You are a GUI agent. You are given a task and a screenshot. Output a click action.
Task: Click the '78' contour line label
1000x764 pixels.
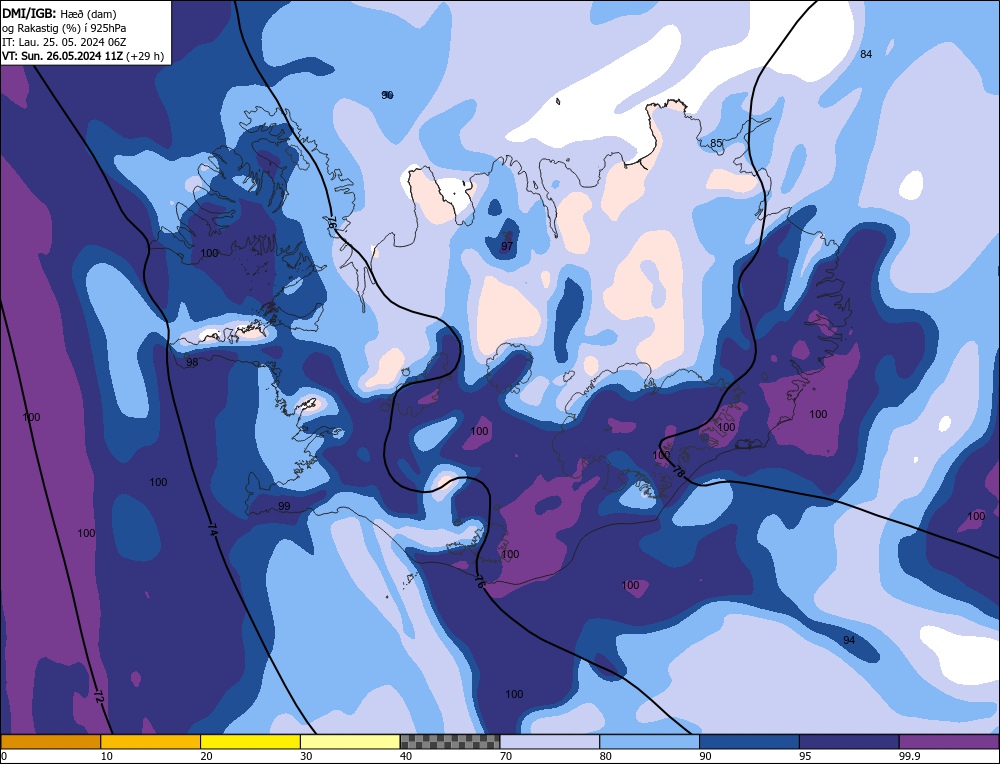(679, 473)
